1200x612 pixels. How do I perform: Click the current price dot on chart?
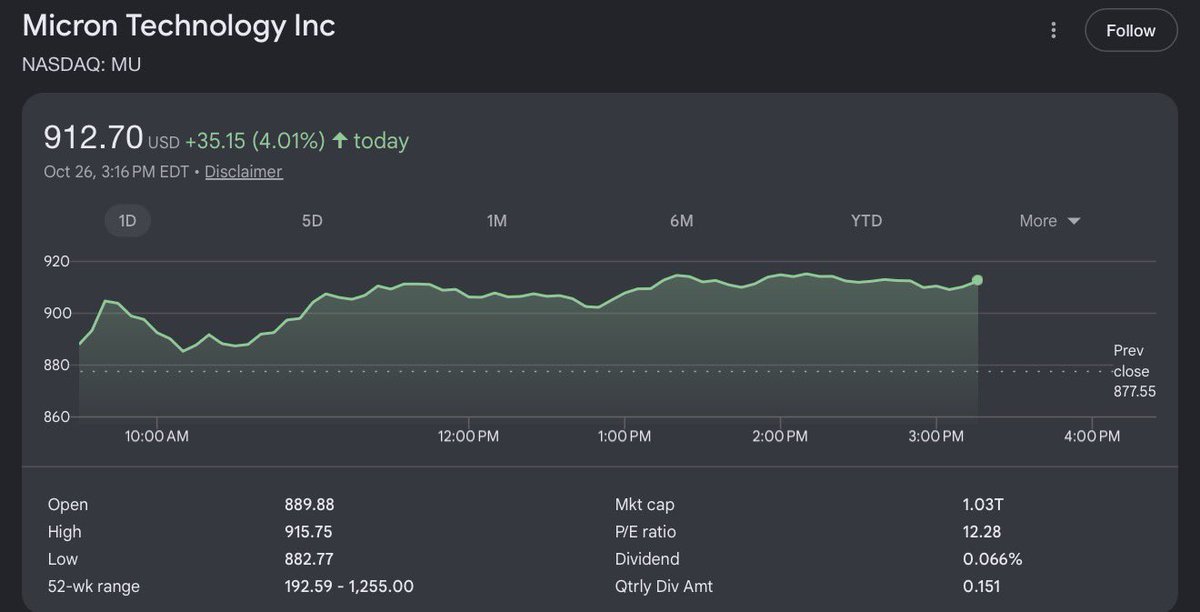coord(977,280)
